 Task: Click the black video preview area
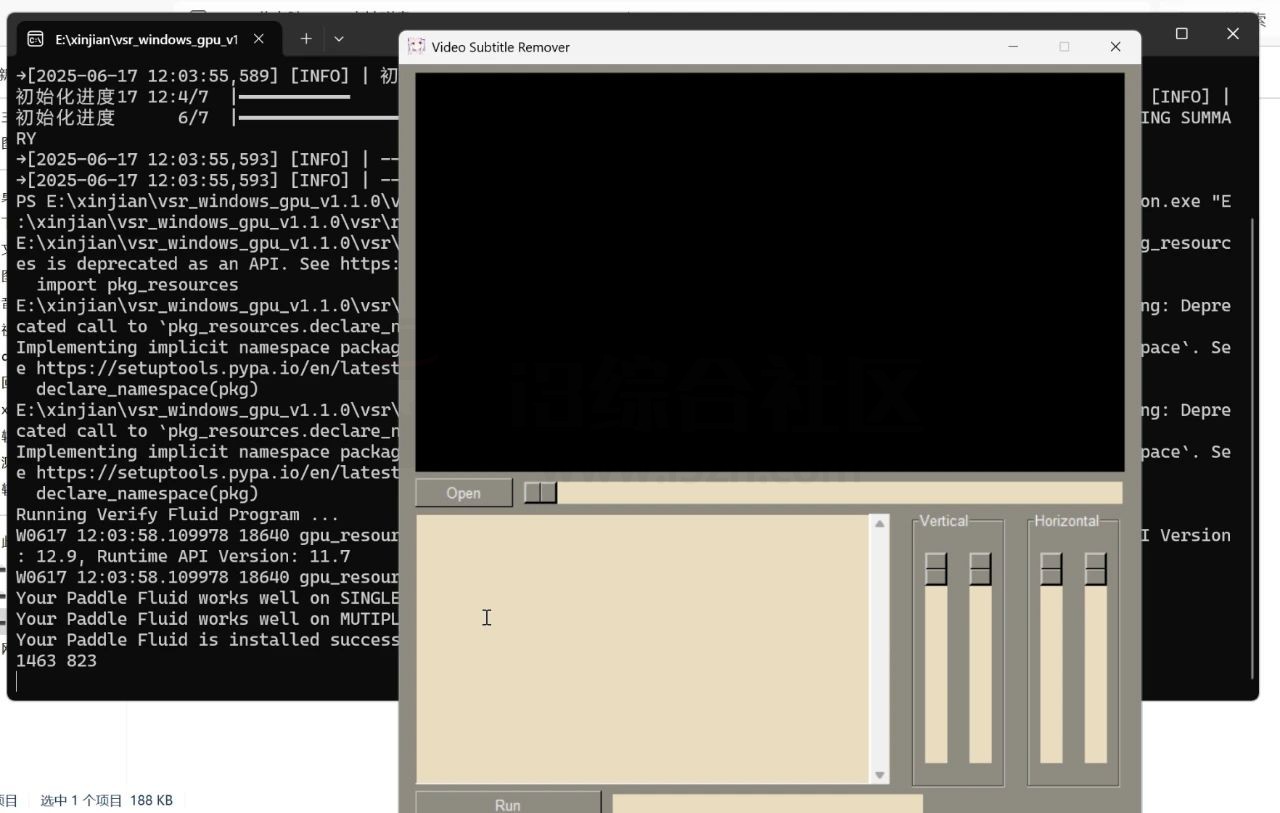coord(769,270)
